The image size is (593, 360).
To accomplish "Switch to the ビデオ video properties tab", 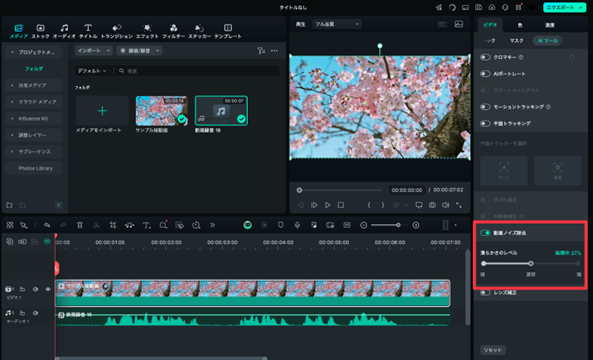I will (490, 25).
